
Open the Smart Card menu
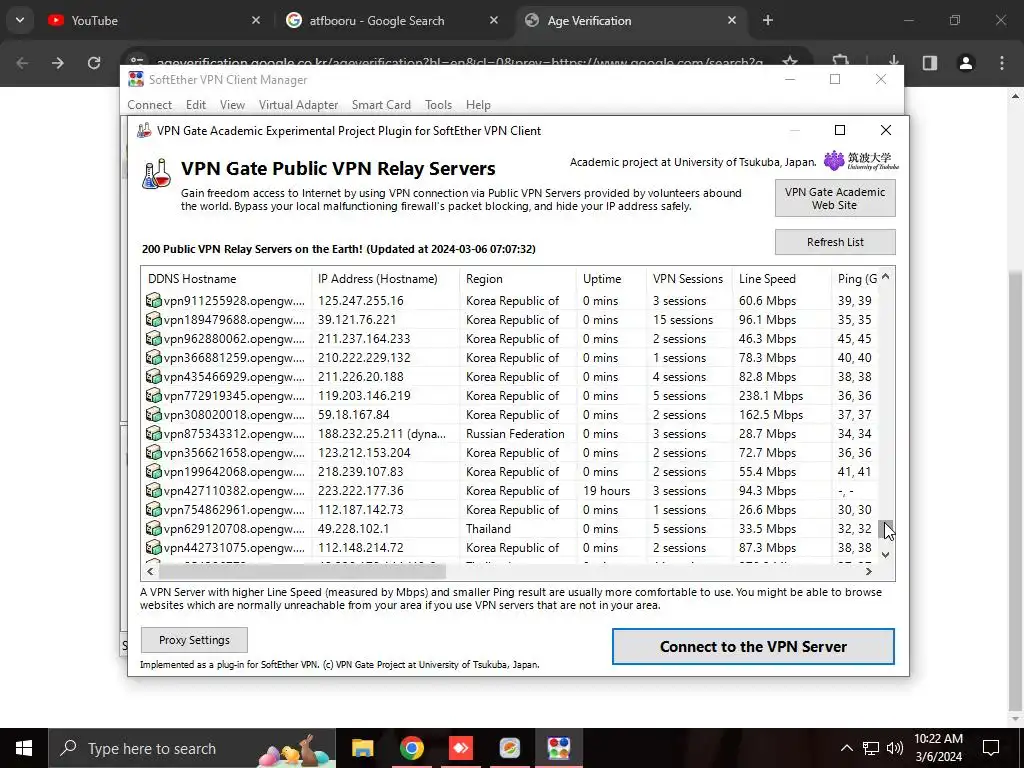[381, 104]
